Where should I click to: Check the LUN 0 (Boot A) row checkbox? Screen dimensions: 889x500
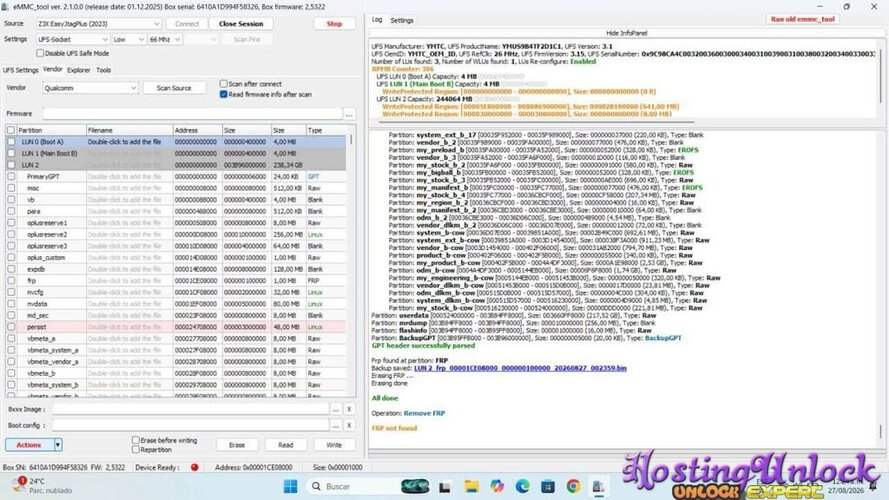point(11,142)
